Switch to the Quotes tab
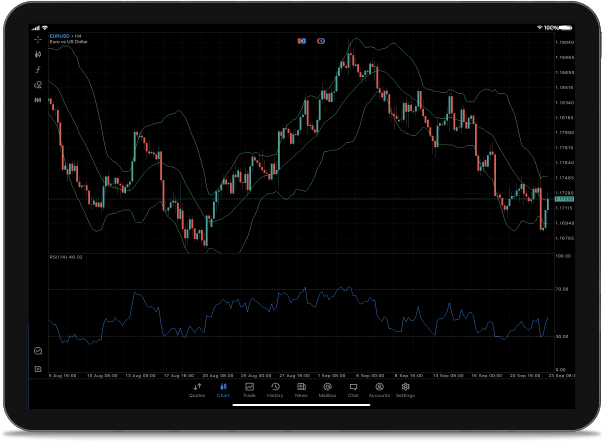 click(197, 390)
